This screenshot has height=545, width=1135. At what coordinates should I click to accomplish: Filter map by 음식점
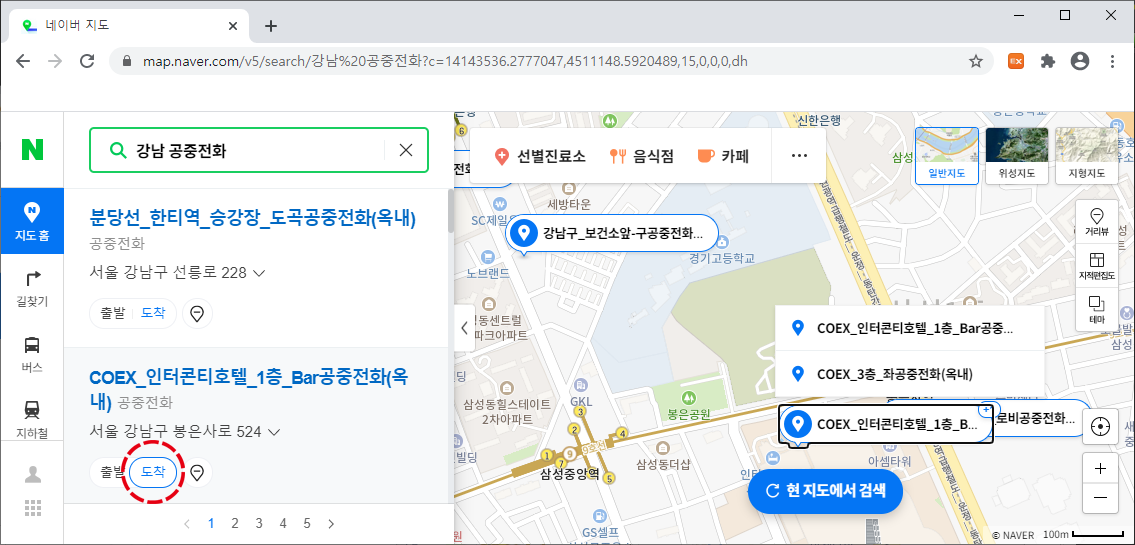click(x=642, y=156)
